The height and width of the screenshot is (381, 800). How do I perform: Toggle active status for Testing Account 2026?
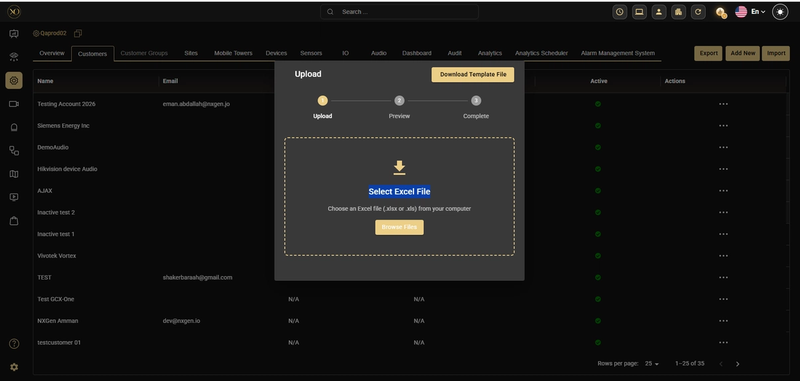(x=597, y=104)
